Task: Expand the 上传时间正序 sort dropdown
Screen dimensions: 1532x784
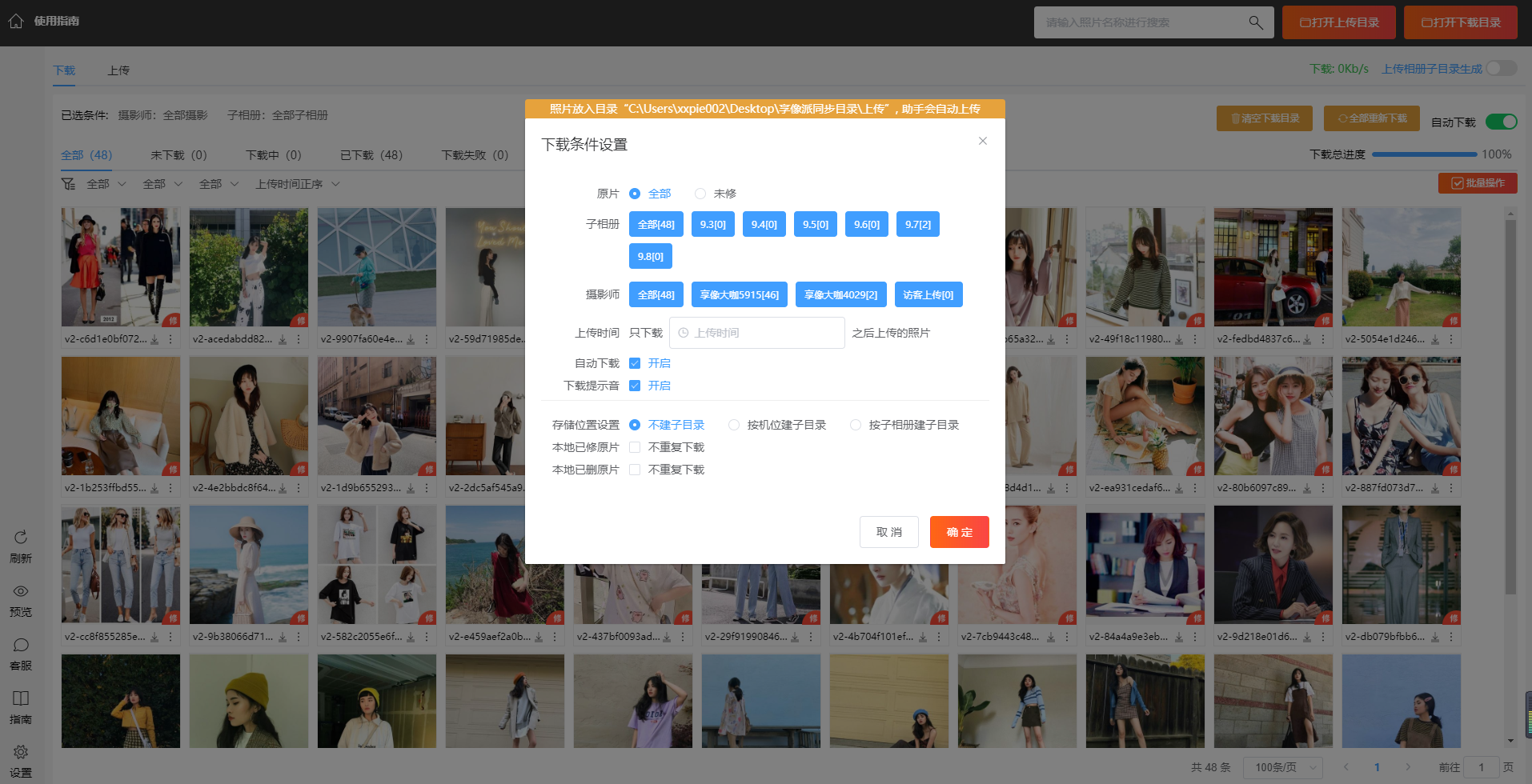Action: 298,184
